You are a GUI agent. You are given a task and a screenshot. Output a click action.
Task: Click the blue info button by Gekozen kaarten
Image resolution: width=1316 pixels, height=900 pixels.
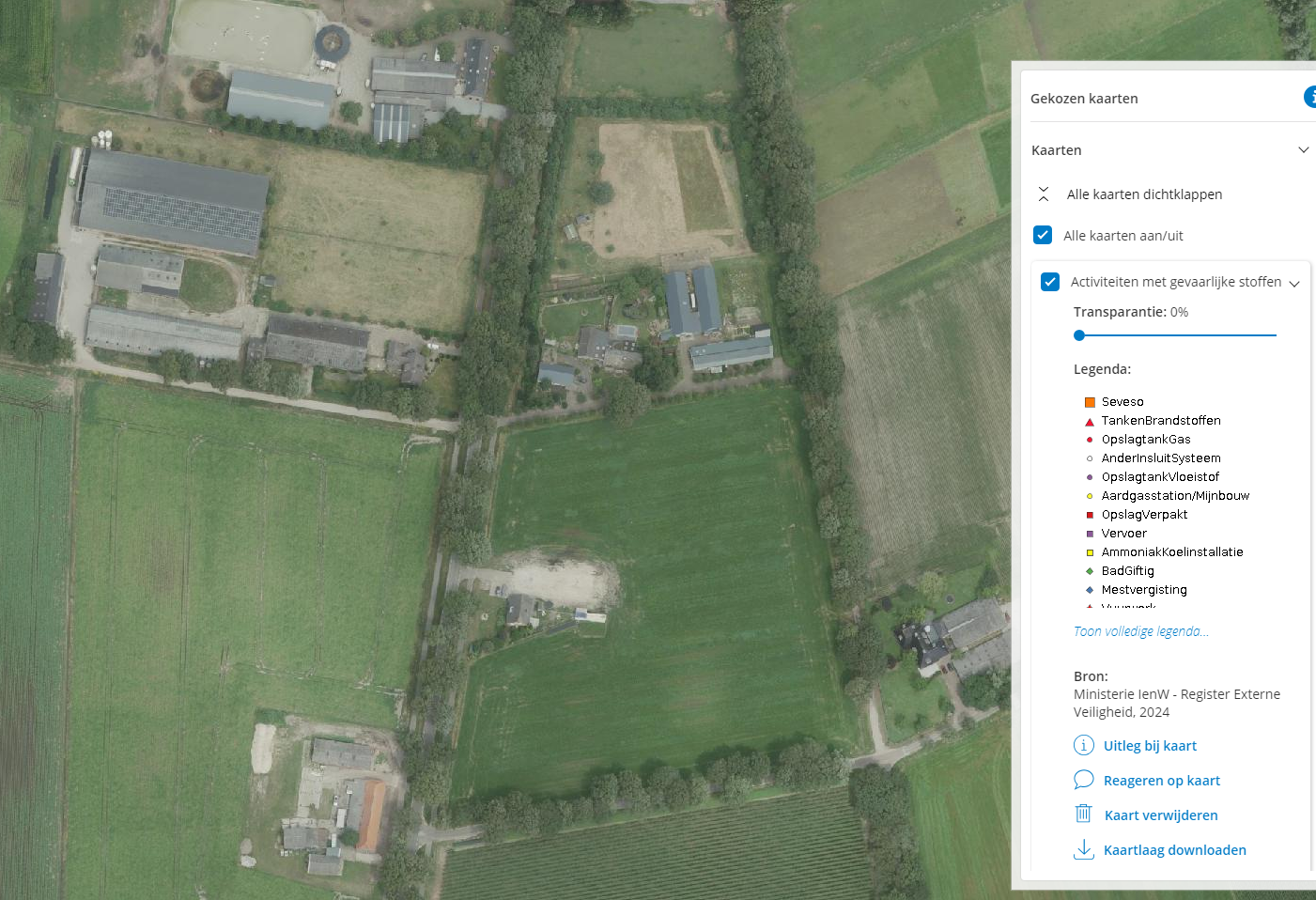click(x=1310, y=97)
